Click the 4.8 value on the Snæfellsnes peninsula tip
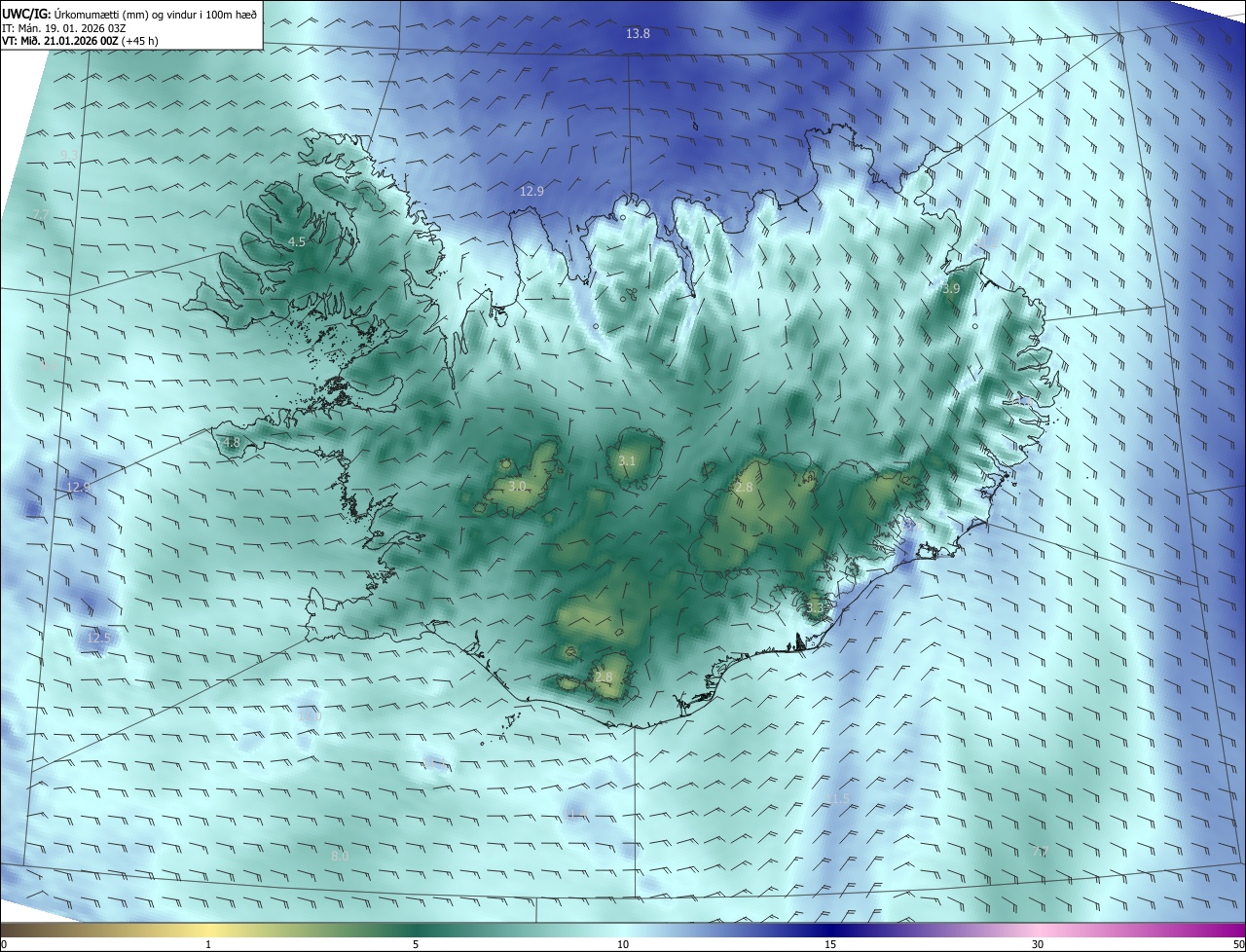The width and height of the screenshot is (1246, 952). click(232, 442)
